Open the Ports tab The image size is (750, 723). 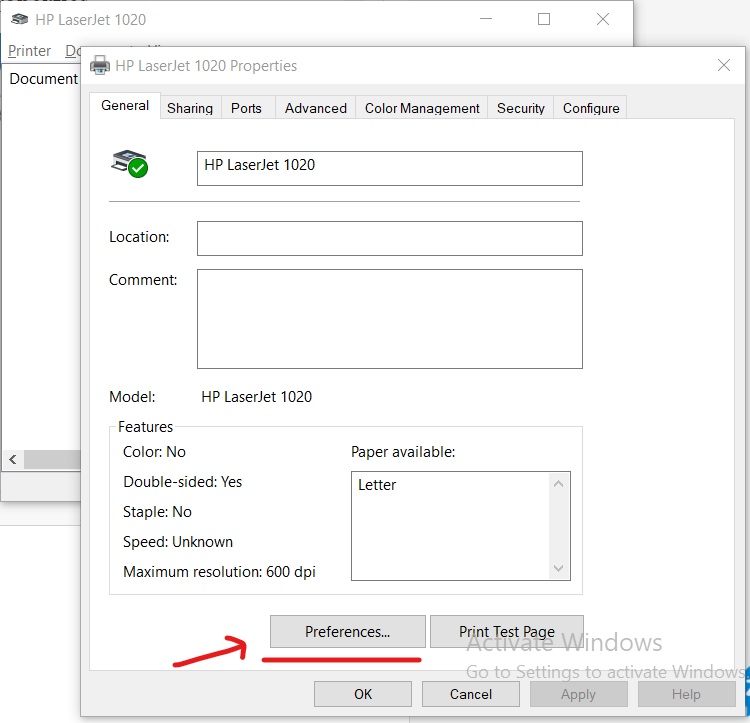(x=246, y=108)
